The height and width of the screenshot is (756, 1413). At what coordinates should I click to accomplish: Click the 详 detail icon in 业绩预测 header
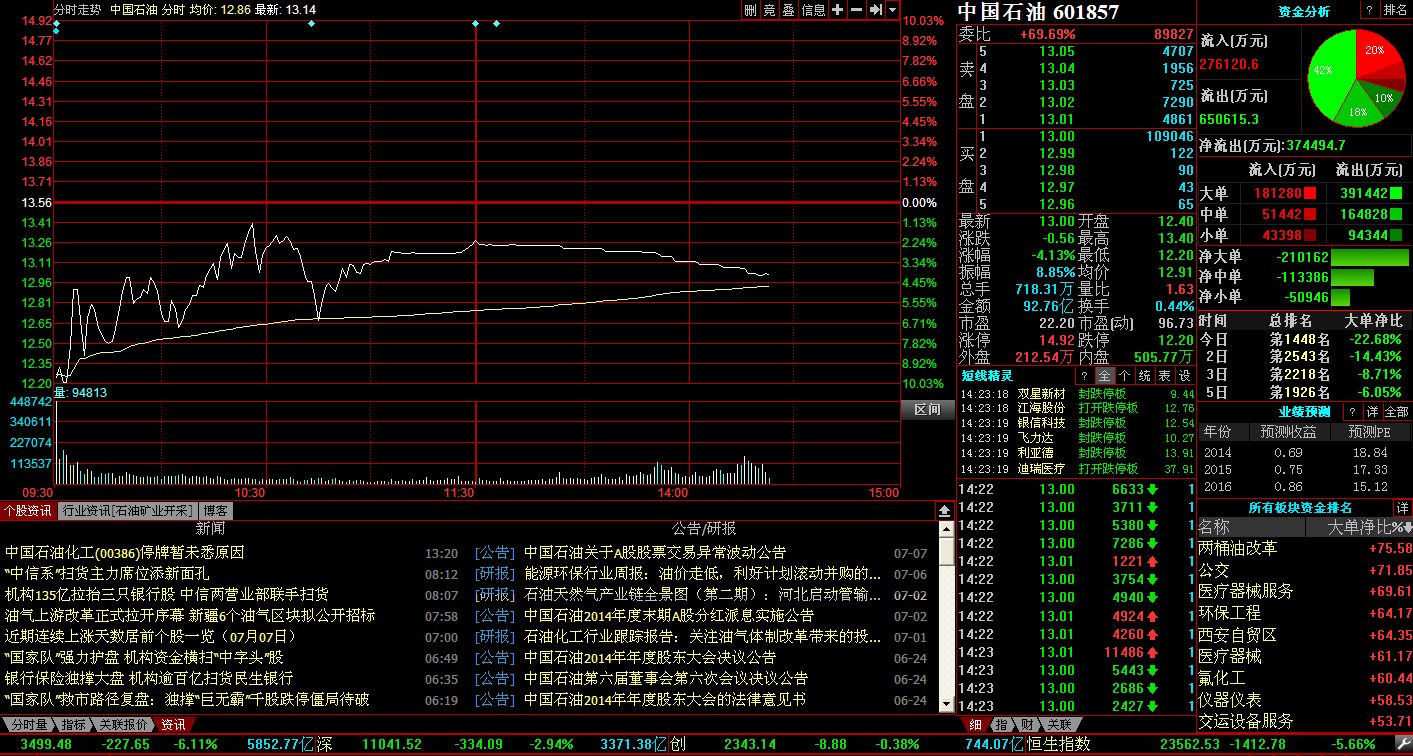[1373, 412]
